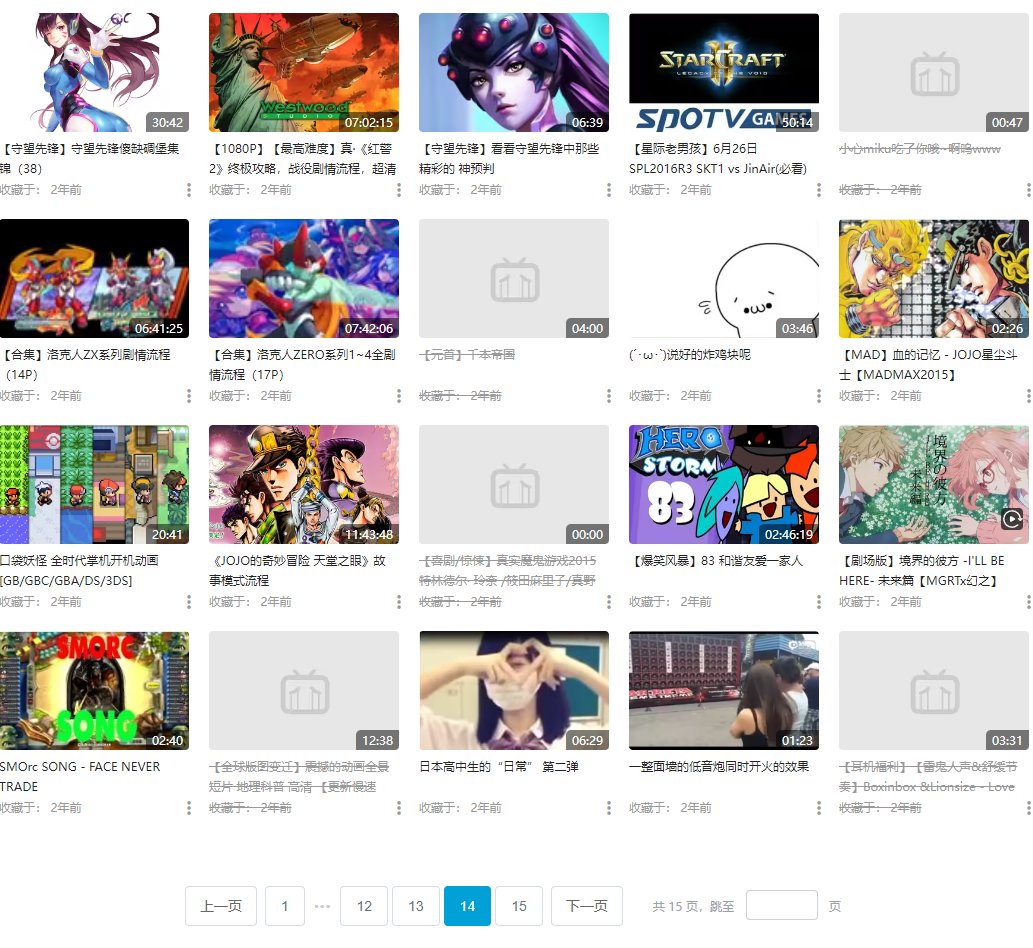Open the D.Va 守望先锋 video thumbnail
1033x948 pixels.
point(94,72)
